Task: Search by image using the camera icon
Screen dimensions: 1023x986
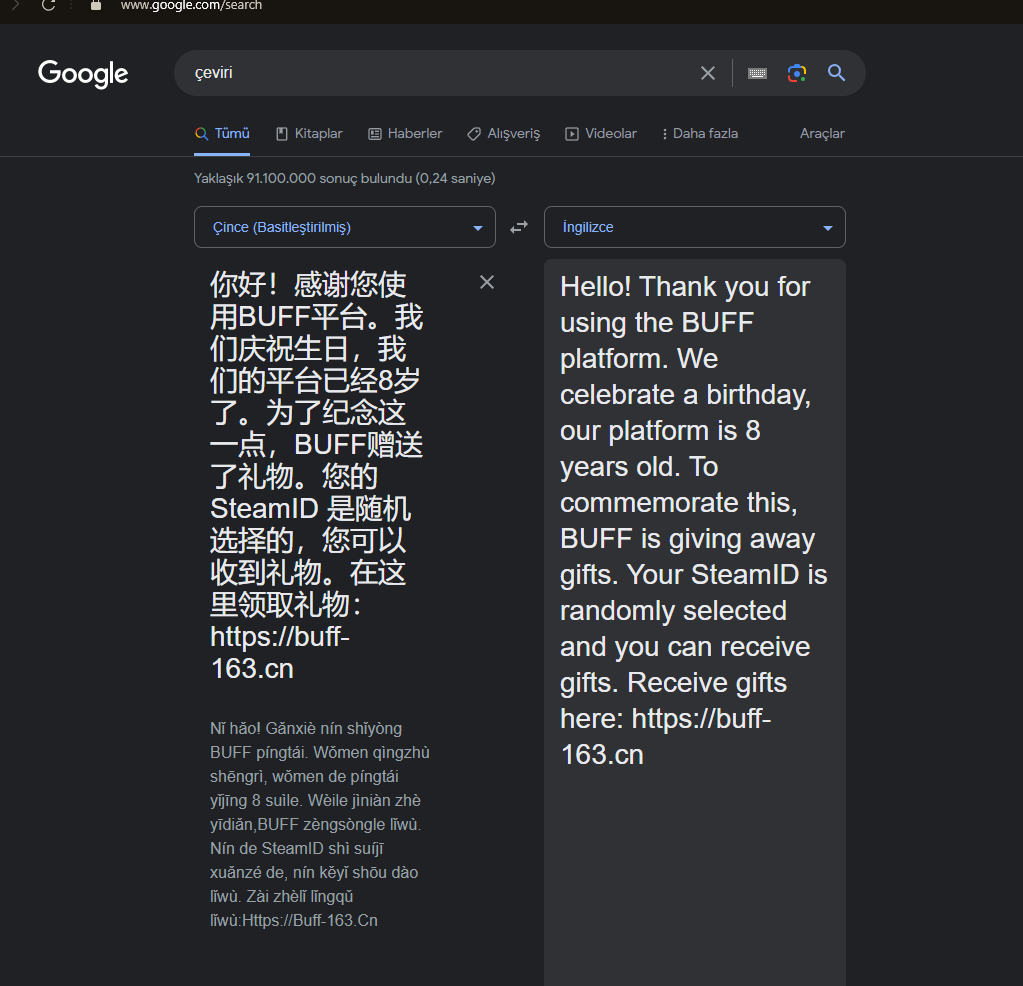Action: (x=797, y=73)
